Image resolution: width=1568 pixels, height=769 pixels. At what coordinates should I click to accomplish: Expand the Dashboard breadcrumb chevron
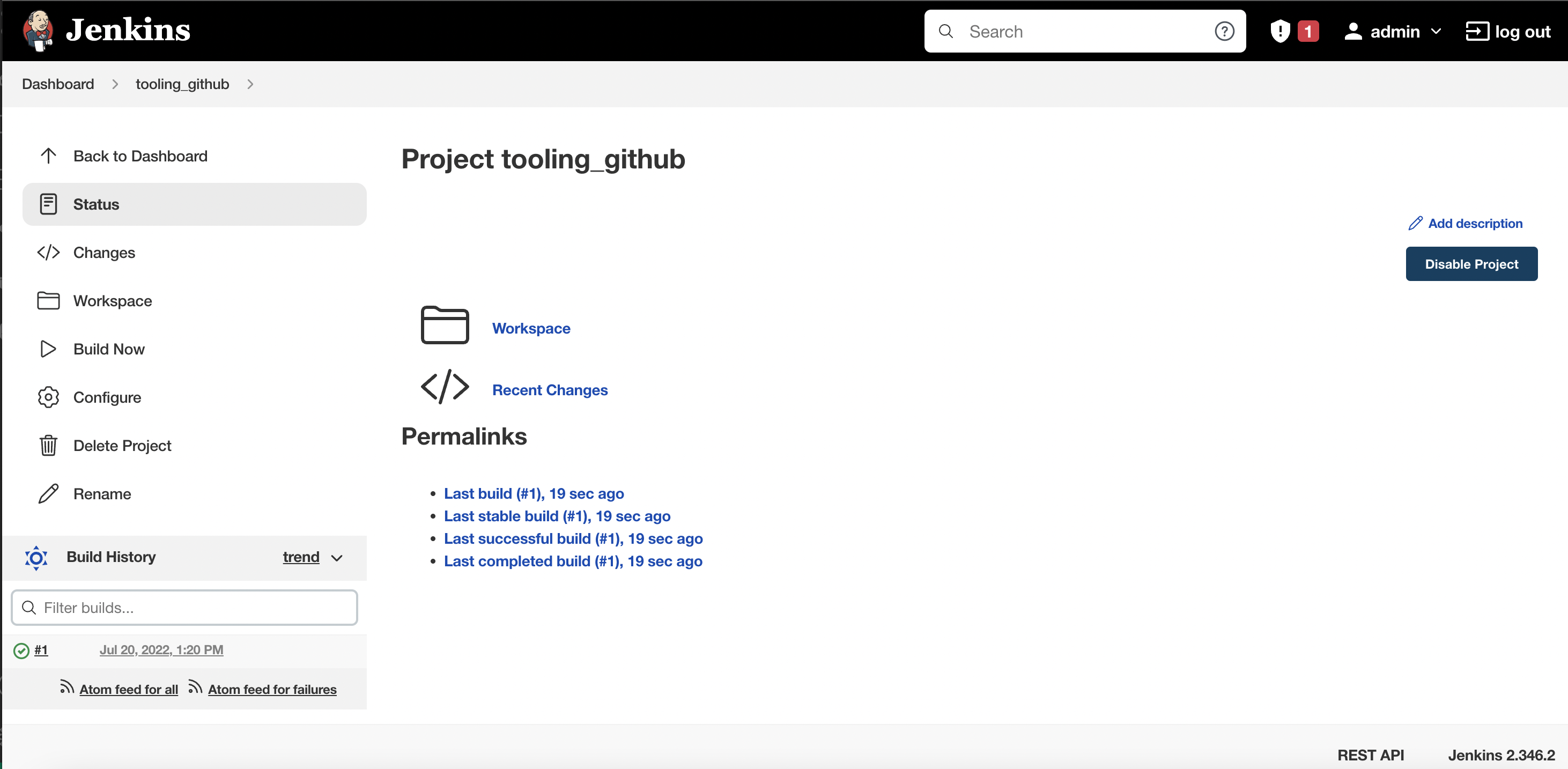[114, 84]
